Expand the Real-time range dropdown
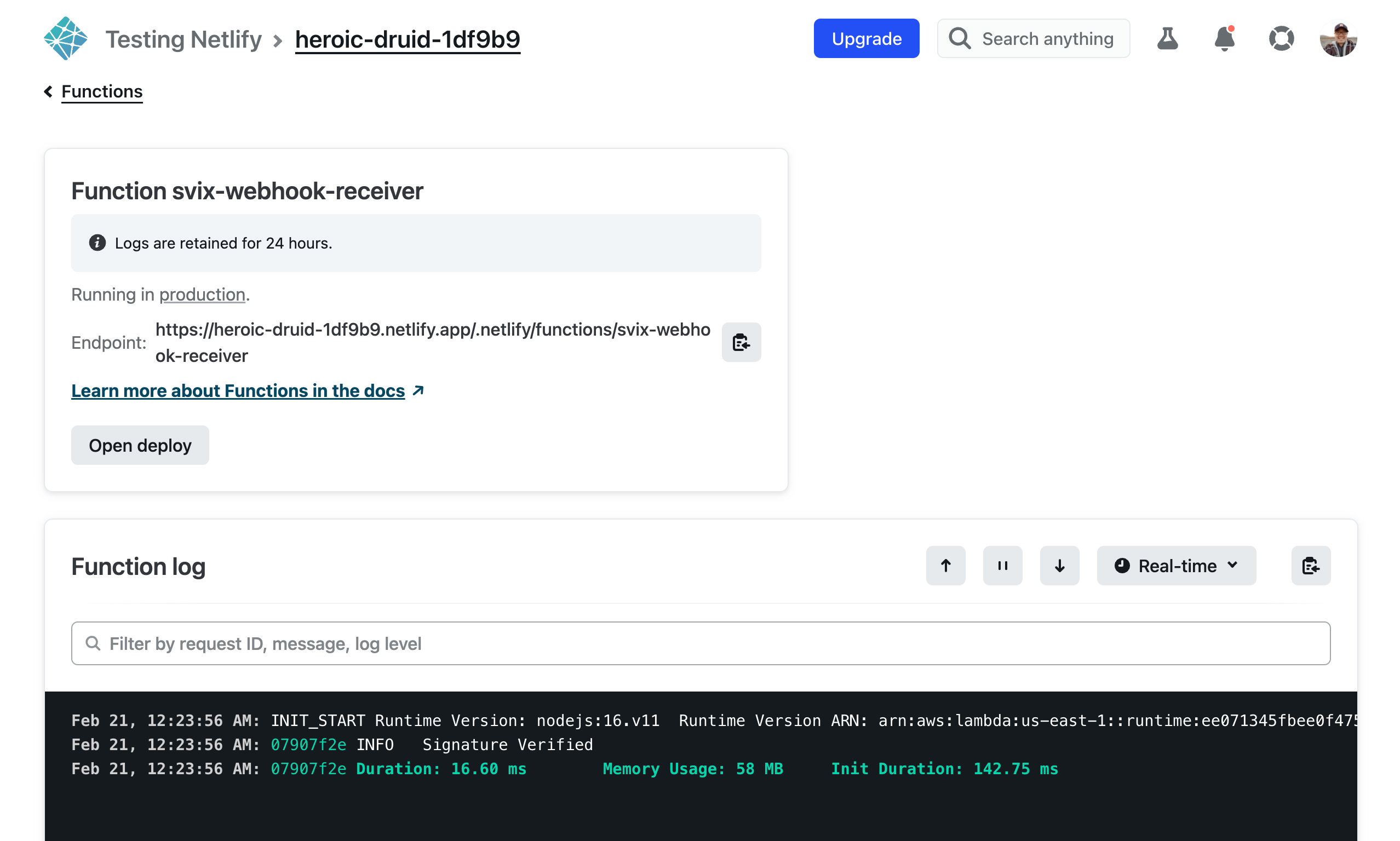The height and width of the screenshot is (841, 1400). point(1176,566)
